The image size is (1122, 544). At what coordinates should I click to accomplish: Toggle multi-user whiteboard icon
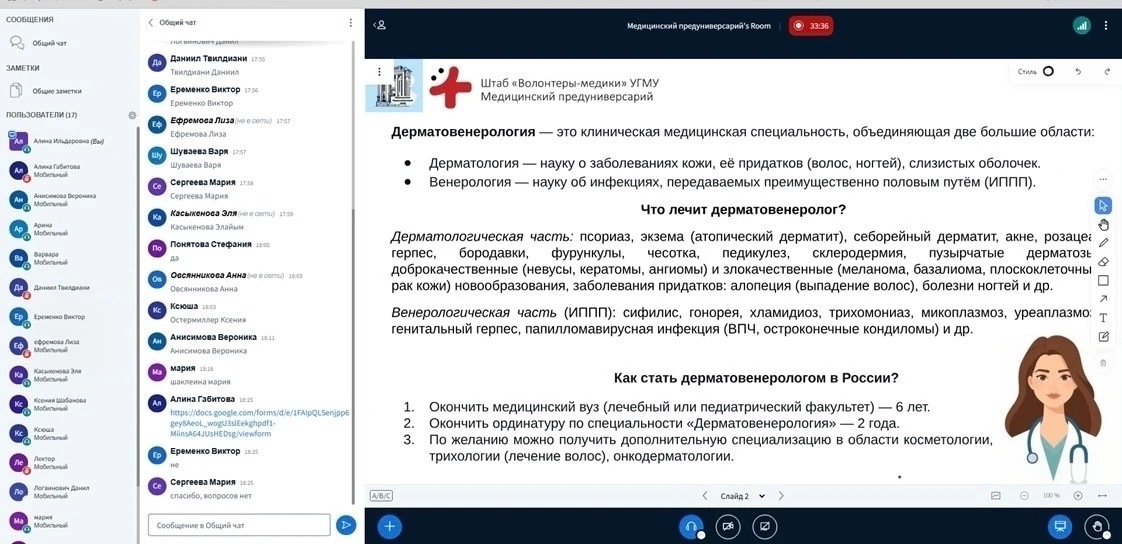point(995,495)
